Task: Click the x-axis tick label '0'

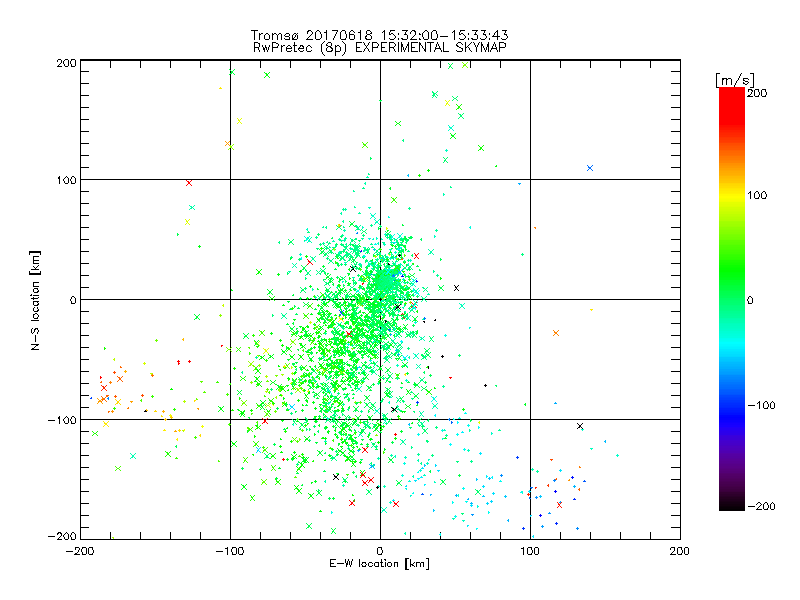Action: pos(380,551)
